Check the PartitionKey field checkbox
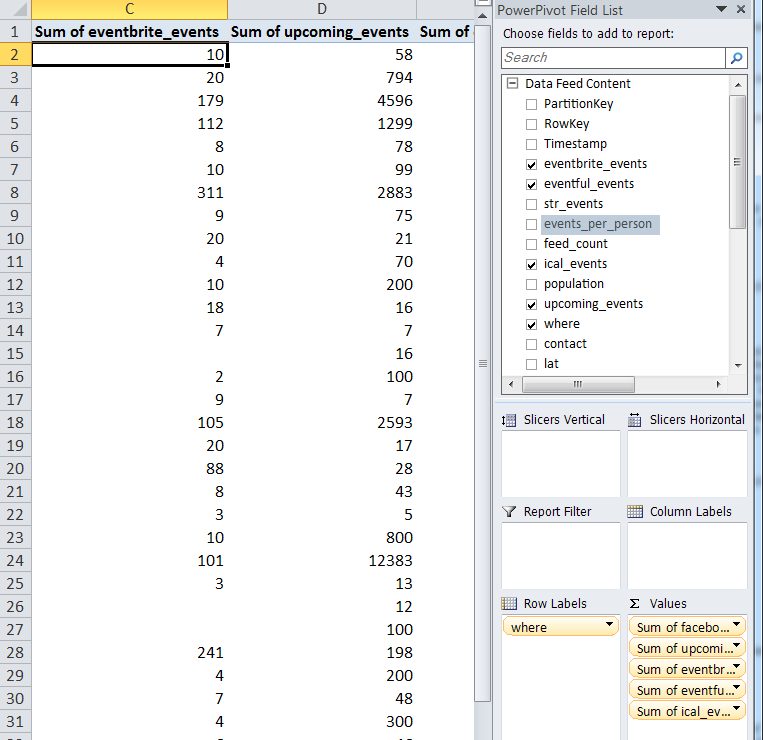763x740 pixels. tap(531, 104)
